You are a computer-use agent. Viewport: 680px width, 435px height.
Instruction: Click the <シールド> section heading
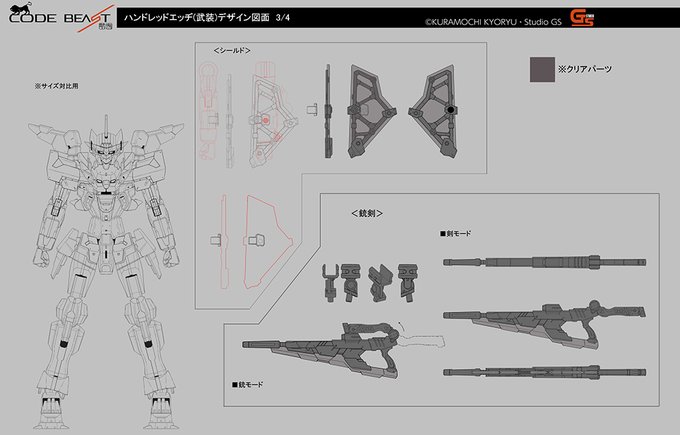pos(232,51)
